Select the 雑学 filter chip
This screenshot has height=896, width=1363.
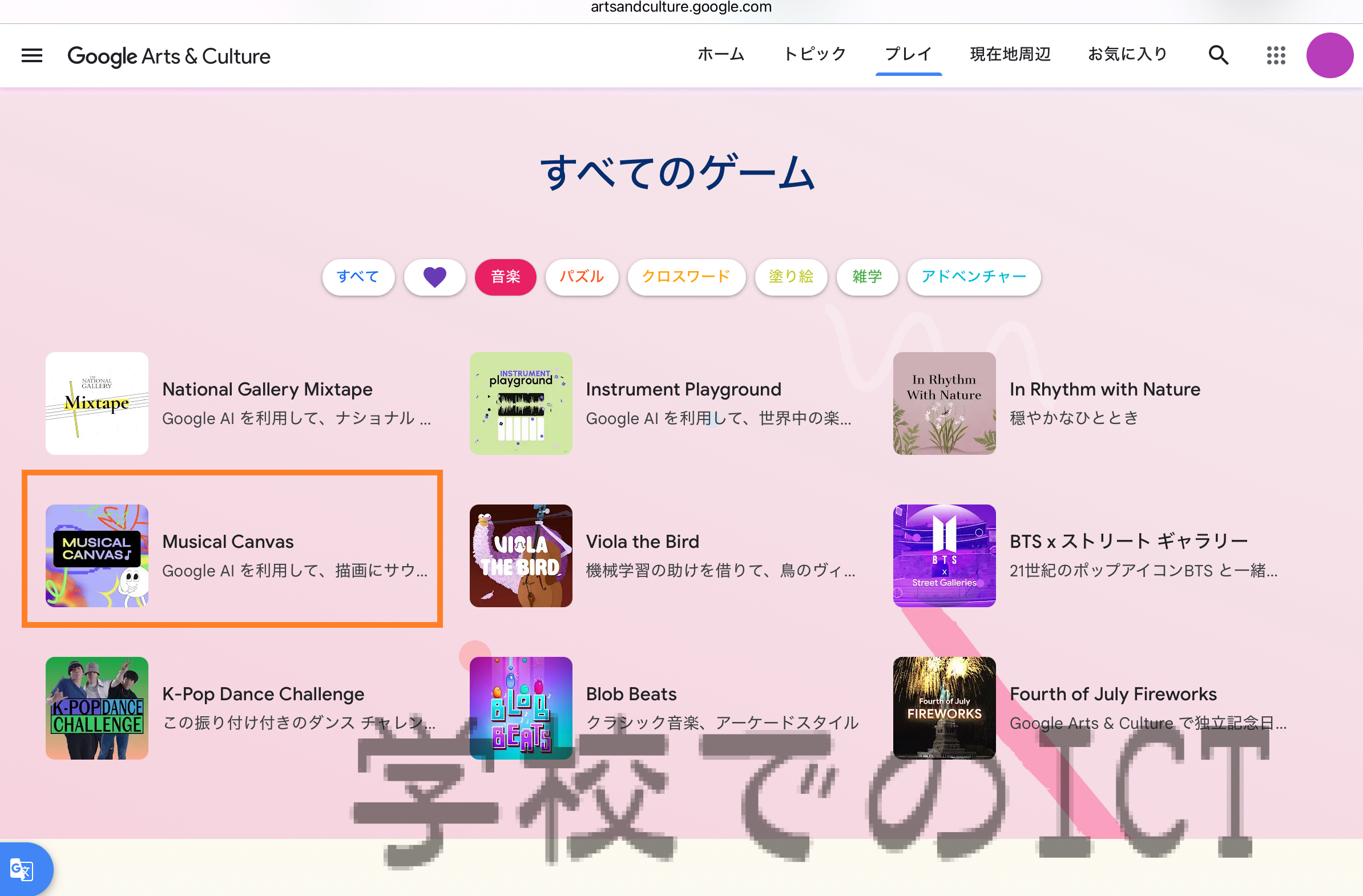pyautogui.click(x=867, y=277)
